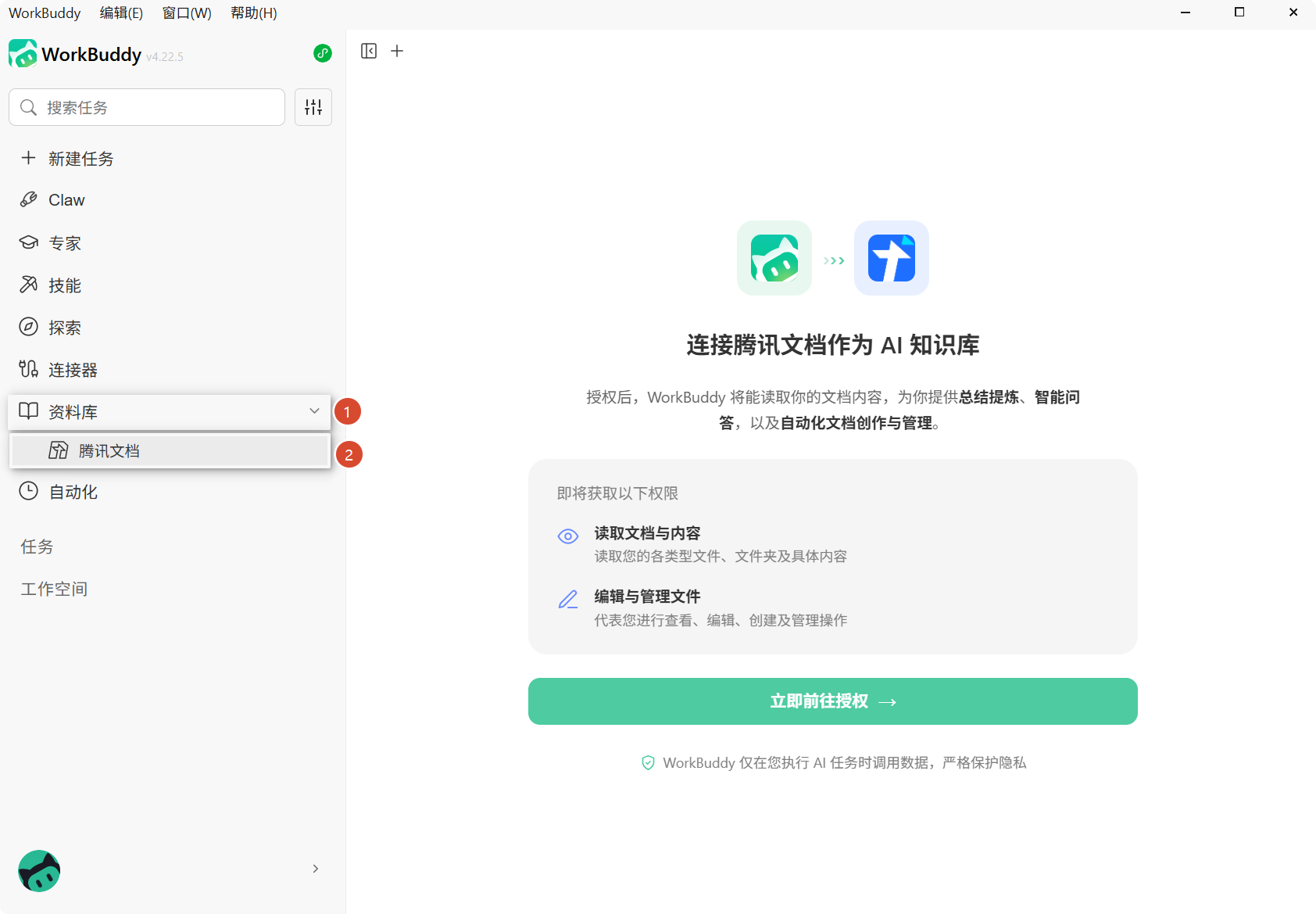Click the search magnifier icon
This screenshot has width=1316, height=914.
(28, 107)
